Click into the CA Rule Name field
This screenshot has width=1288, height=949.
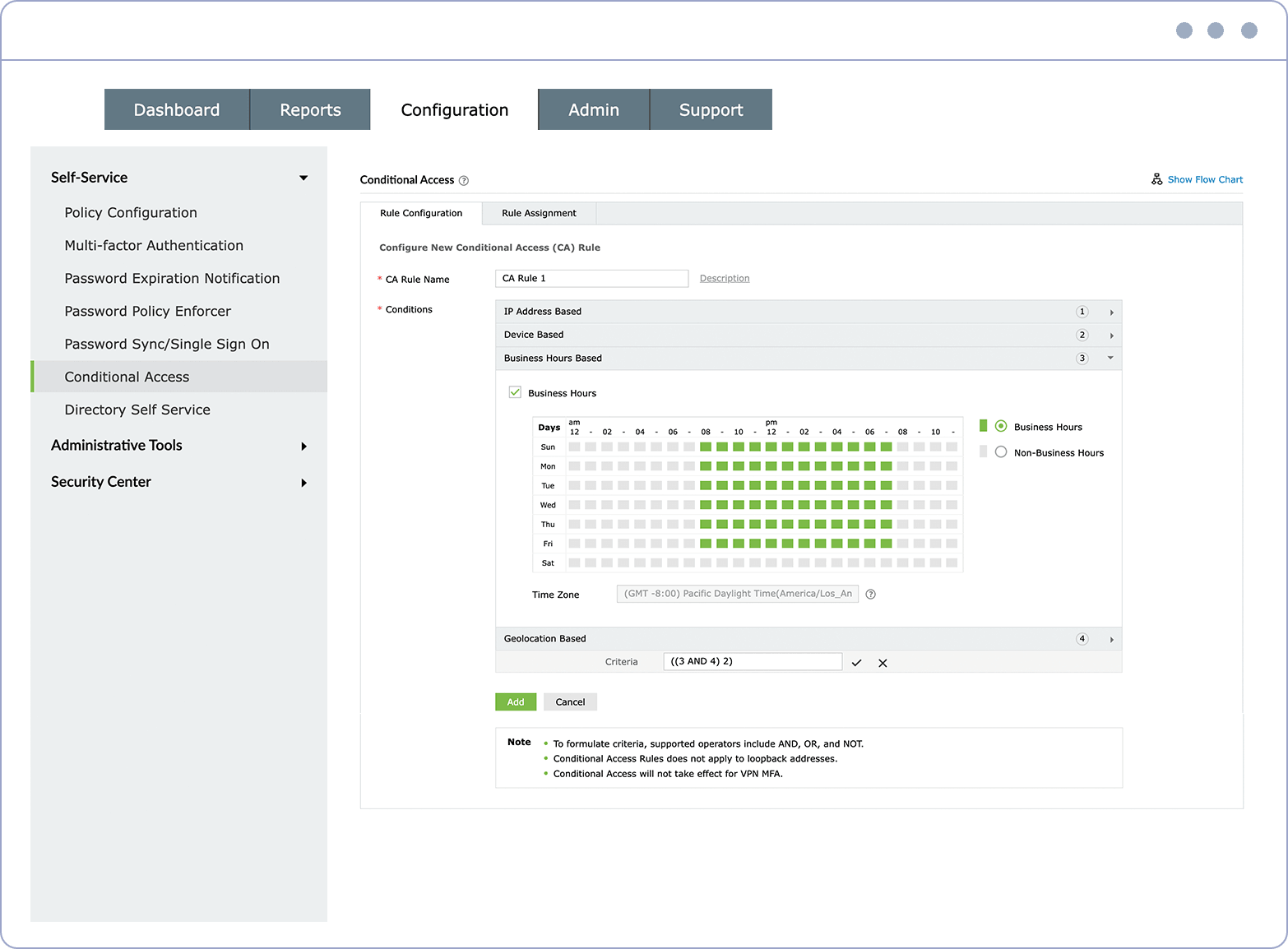click(591, 278)
